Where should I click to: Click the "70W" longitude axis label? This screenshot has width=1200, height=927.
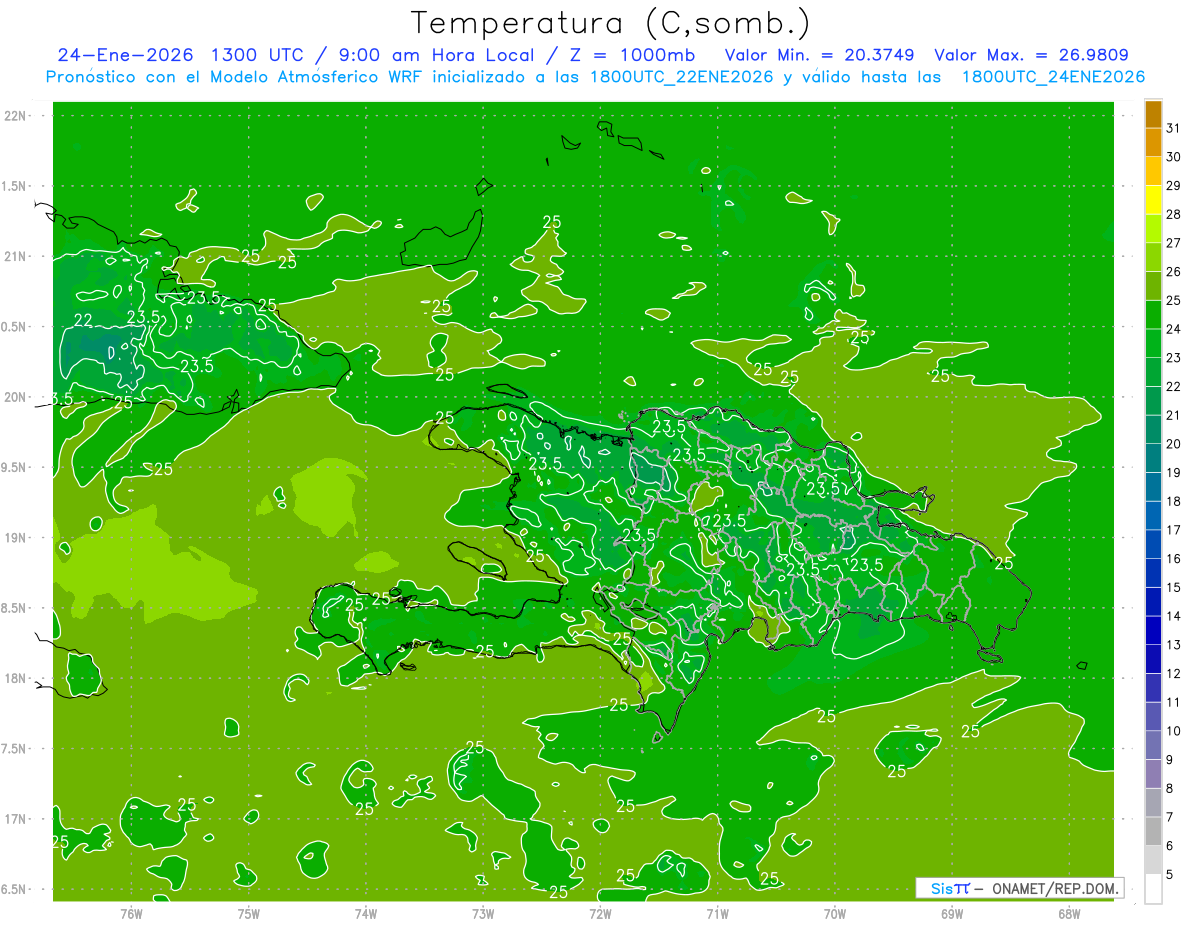835,913
